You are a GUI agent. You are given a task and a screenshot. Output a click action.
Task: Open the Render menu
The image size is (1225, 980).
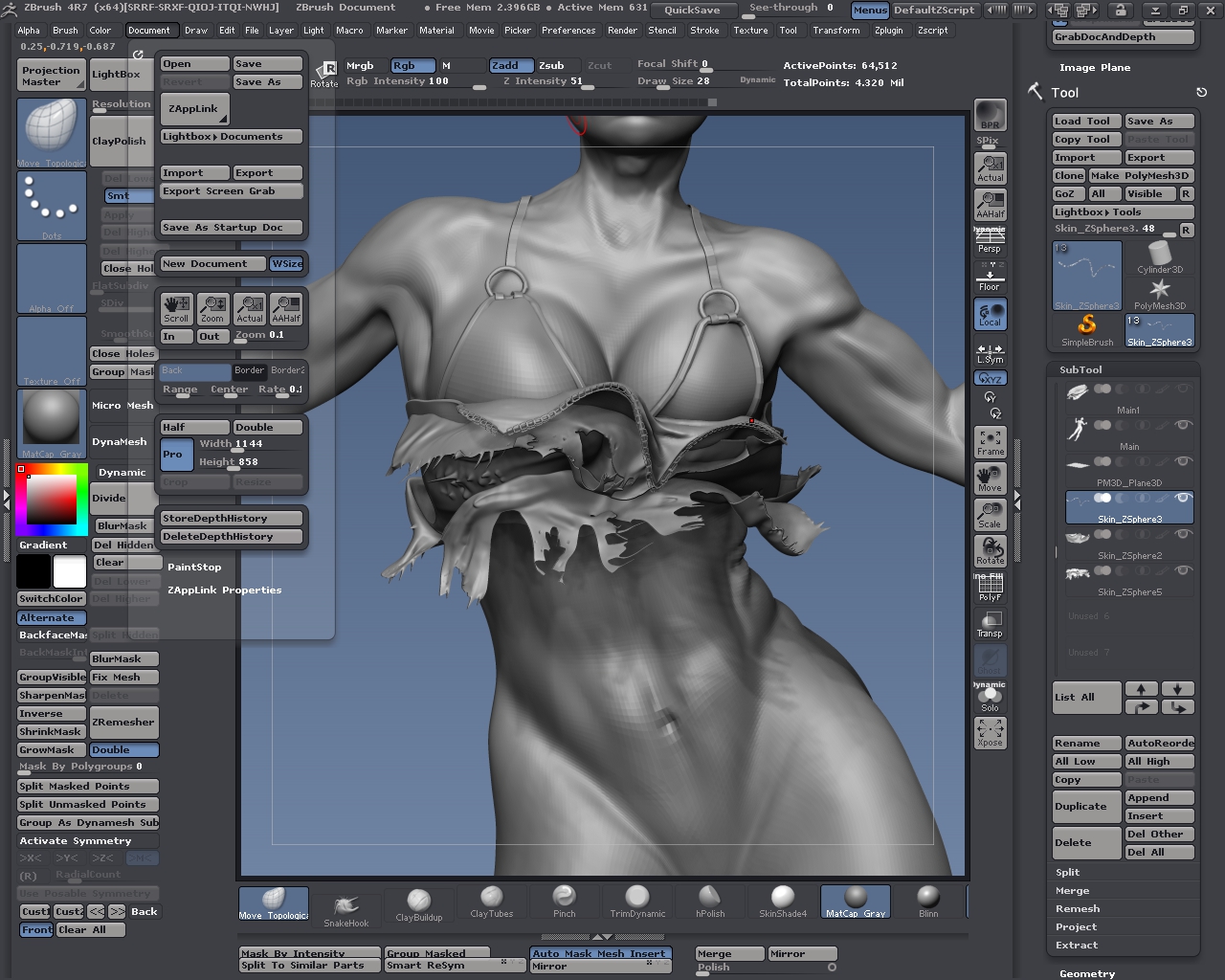(622, 30)
